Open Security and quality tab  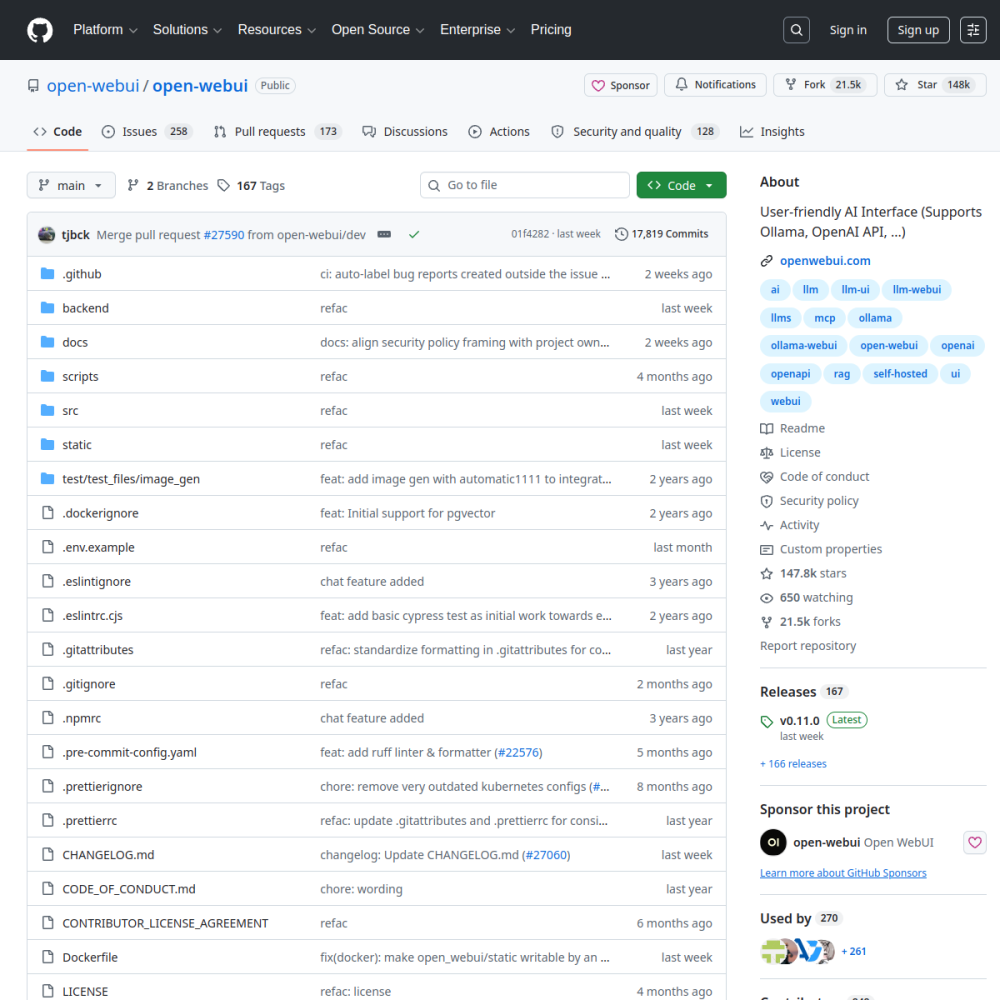pyautogui.click(x=635, y=131)
